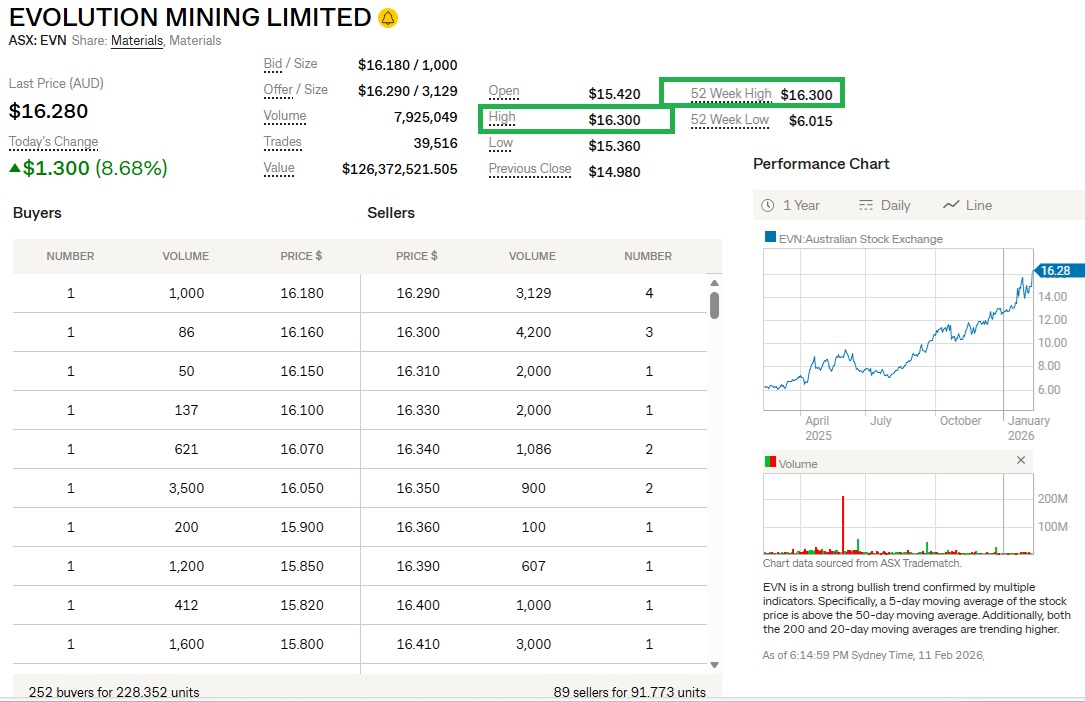
Task: Click the Line chart type icon
Action: click(951, 205)
